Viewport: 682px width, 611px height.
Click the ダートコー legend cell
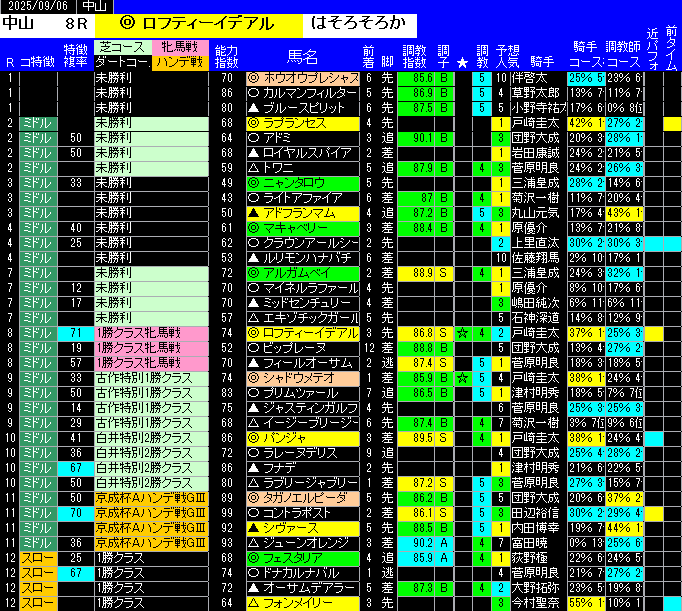(123, 62)
